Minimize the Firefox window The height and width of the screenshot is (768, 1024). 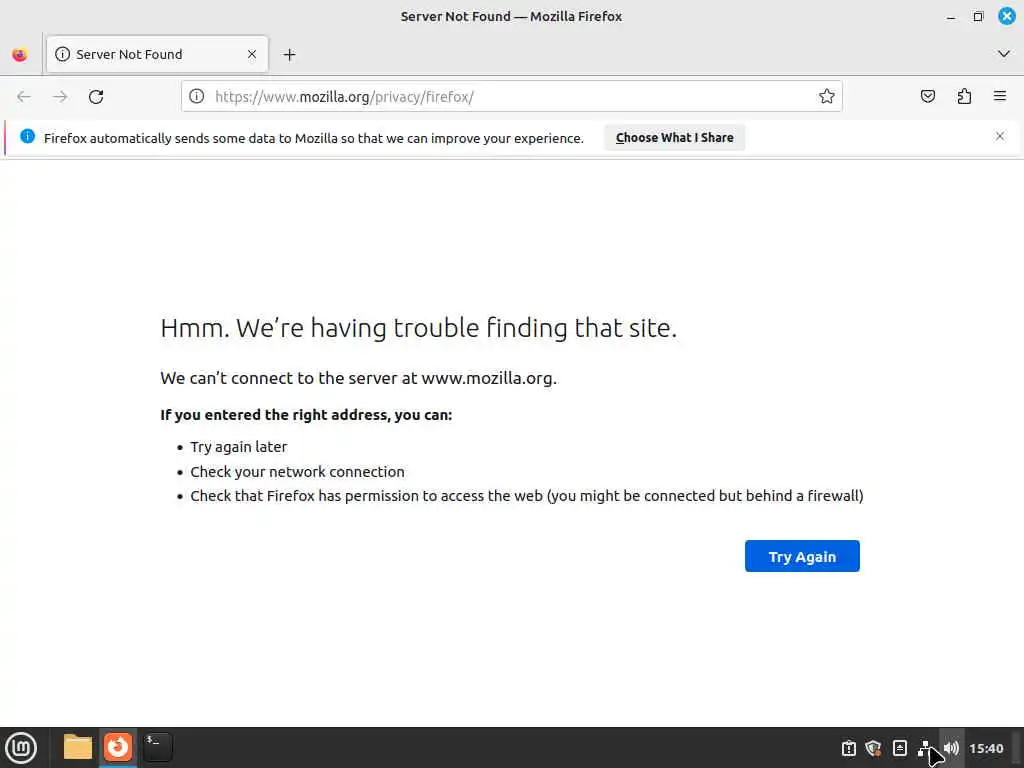[x=951, y=17]
